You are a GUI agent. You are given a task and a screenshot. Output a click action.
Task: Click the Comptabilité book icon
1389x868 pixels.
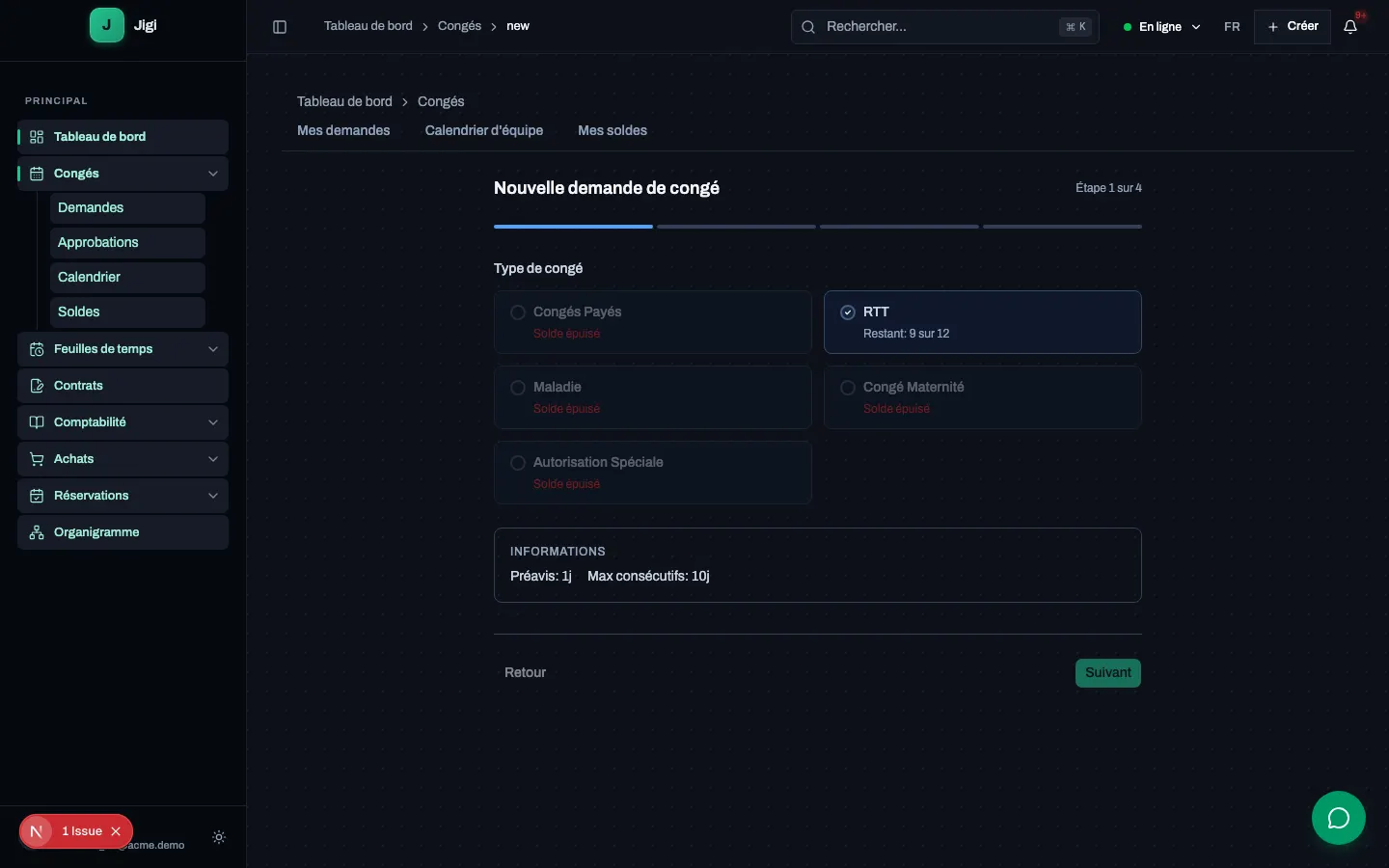pyautogui.click(x=37, y=422)
